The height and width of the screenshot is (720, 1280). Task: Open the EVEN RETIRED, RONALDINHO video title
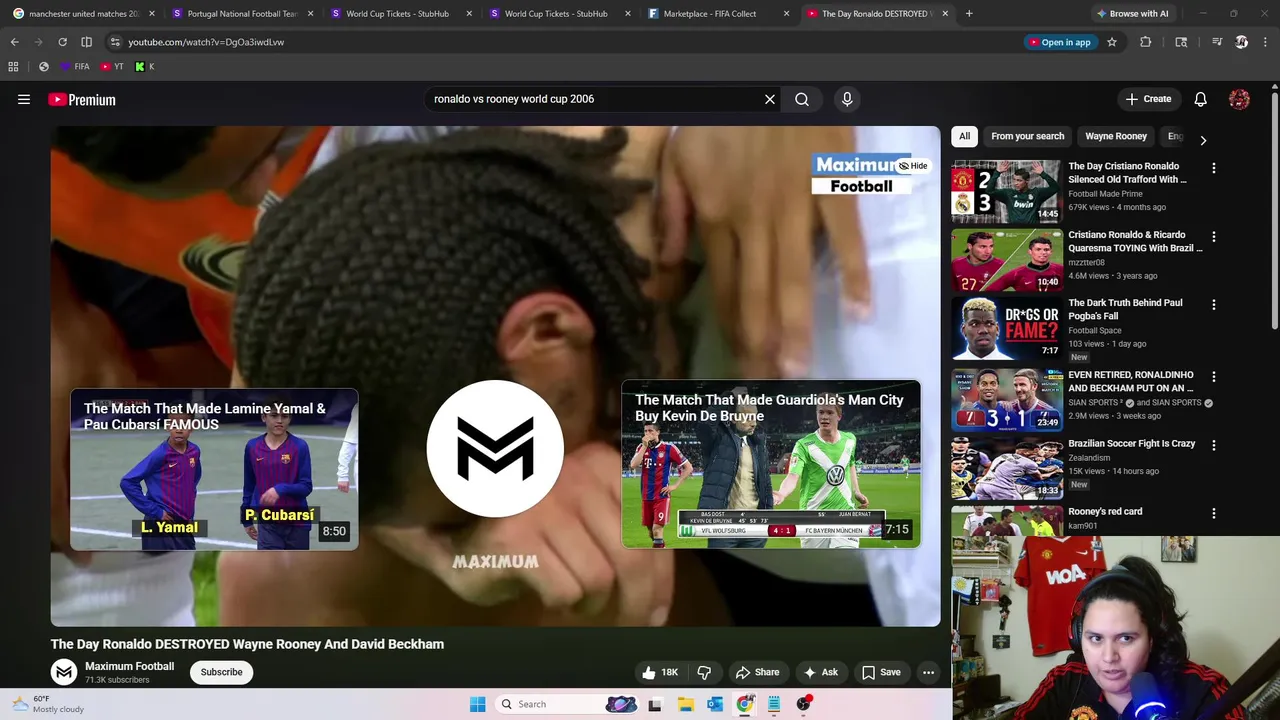[x=1131, y=381]
